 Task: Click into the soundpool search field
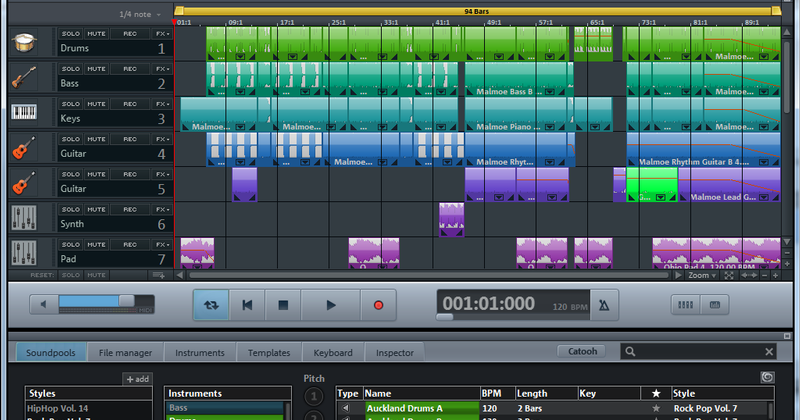[699, 352]
